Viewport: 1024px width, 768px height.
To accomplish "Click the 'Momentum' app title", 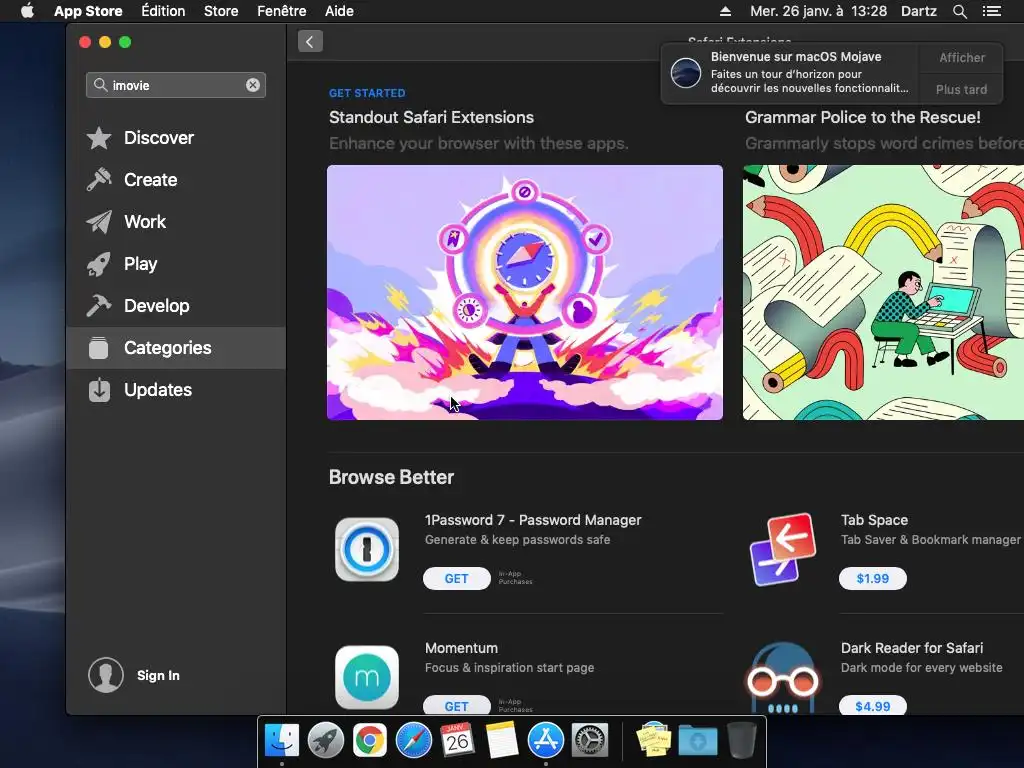I will click(x=461, y=648).
